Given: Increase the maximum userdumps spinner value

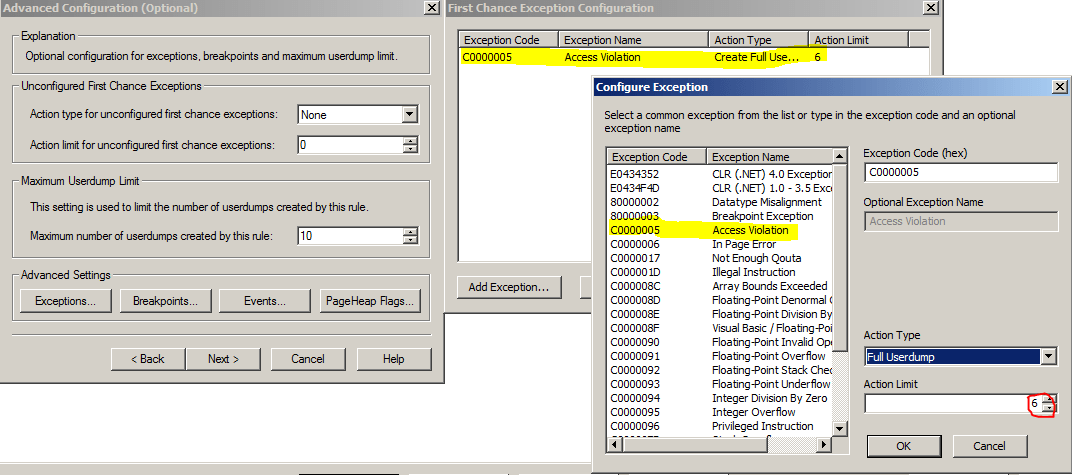Looking at the screenshot, I should pos(409,232).
